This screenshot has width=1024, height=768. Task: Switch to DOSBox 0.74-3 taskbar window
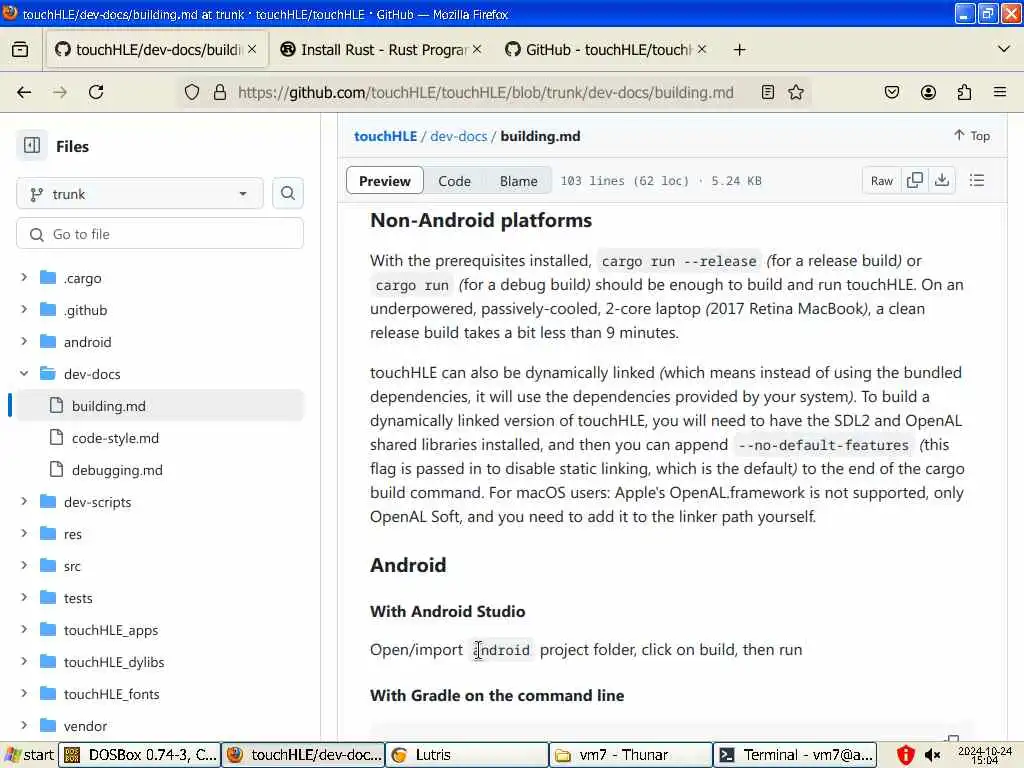[x=140, y=755]
